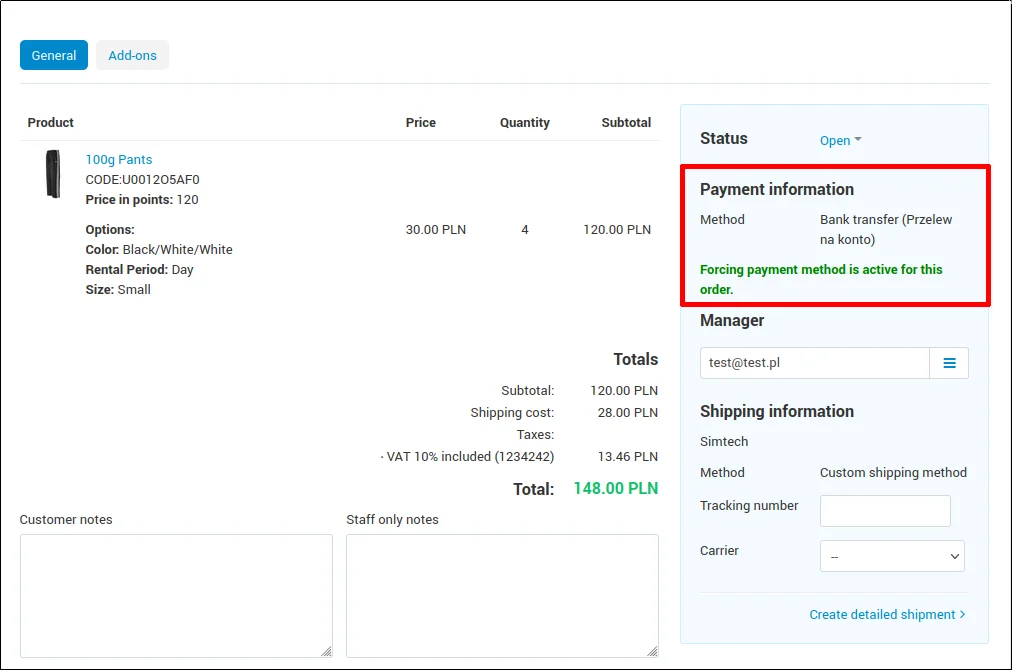Click the Payment information heading
This screenshot has width=1012, height=670.
pos(776,189)
